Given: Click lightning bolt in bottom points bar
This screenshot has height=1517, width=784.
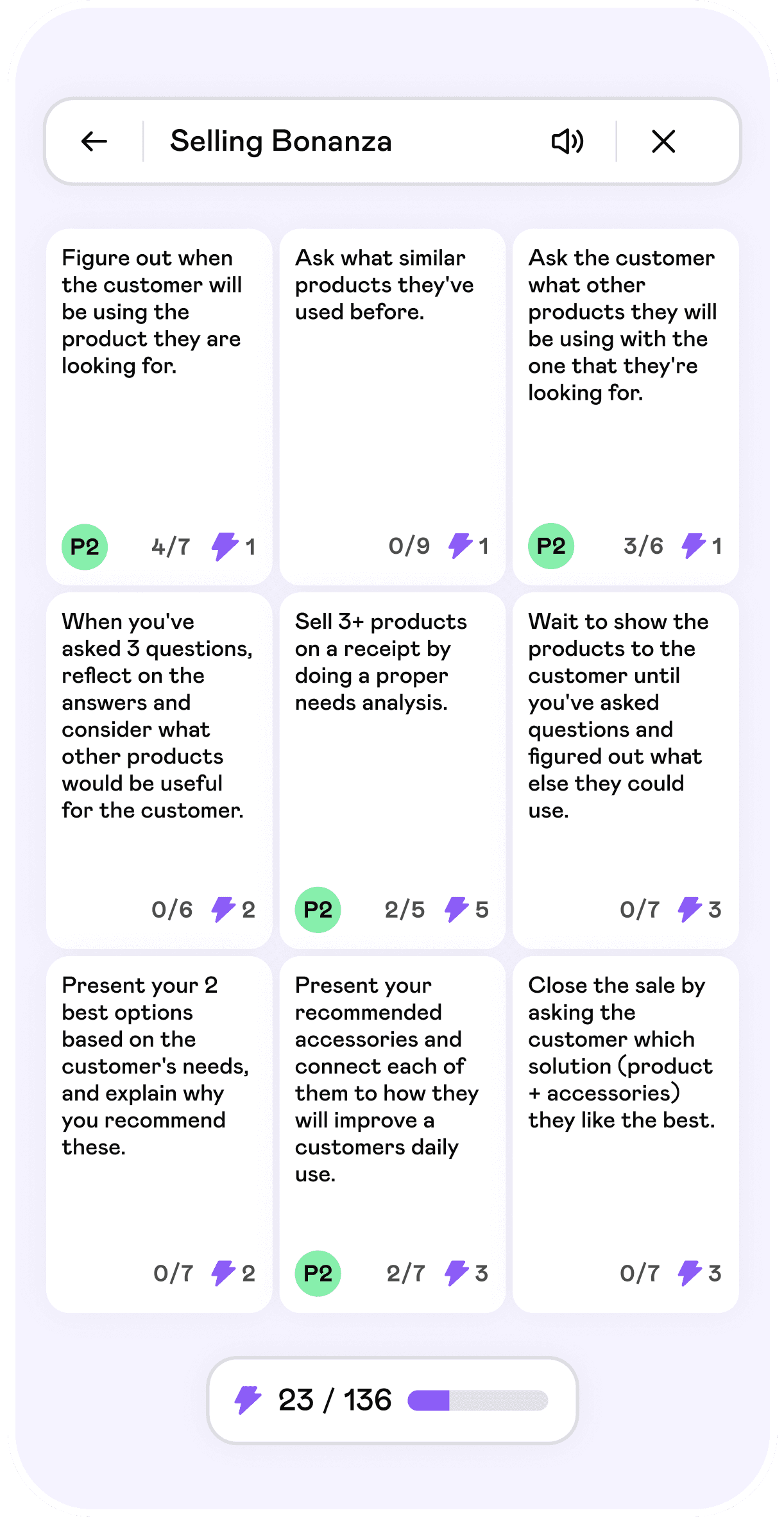Looking at the screenshot, I should (248, 1400).
